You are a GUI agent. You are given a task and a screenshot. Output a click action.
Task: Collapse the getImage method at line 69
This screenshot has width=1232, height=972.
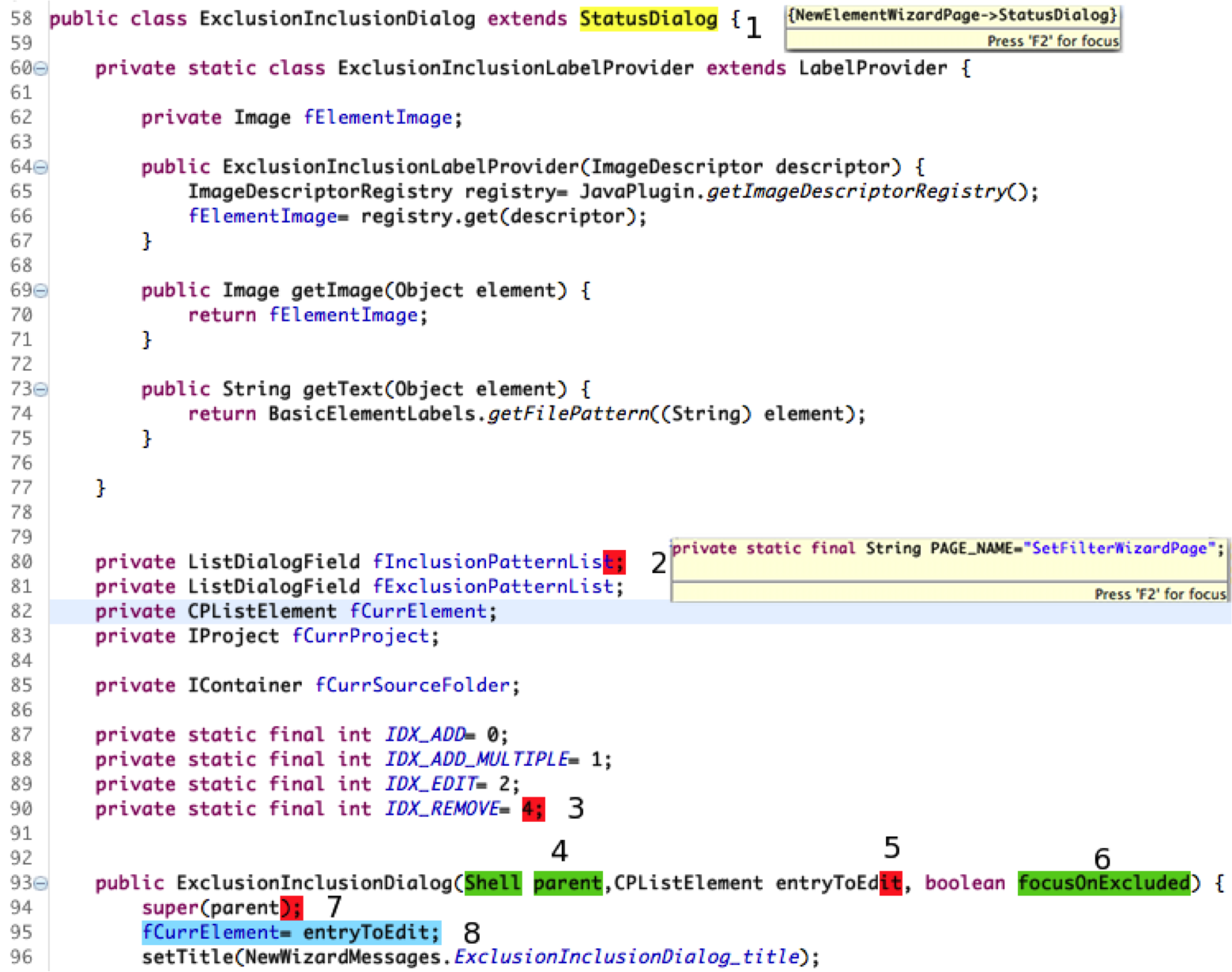40,291
